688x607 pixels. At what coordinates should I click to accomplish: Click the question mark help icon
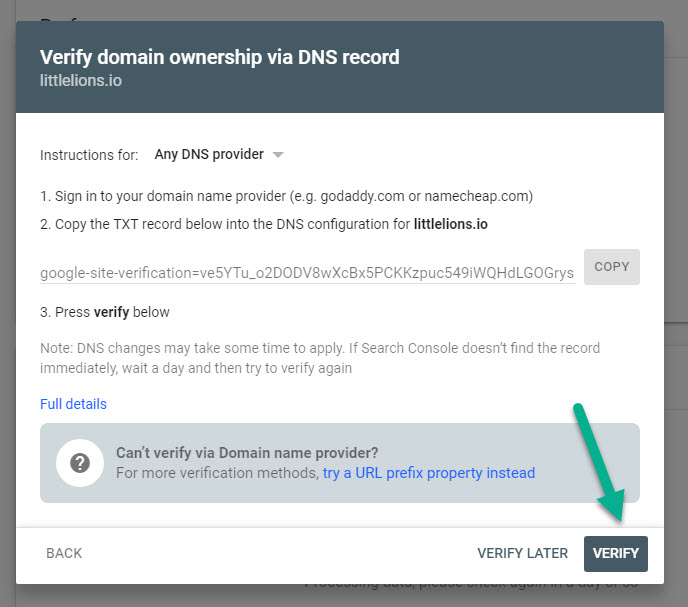click(x=78, y=463)
